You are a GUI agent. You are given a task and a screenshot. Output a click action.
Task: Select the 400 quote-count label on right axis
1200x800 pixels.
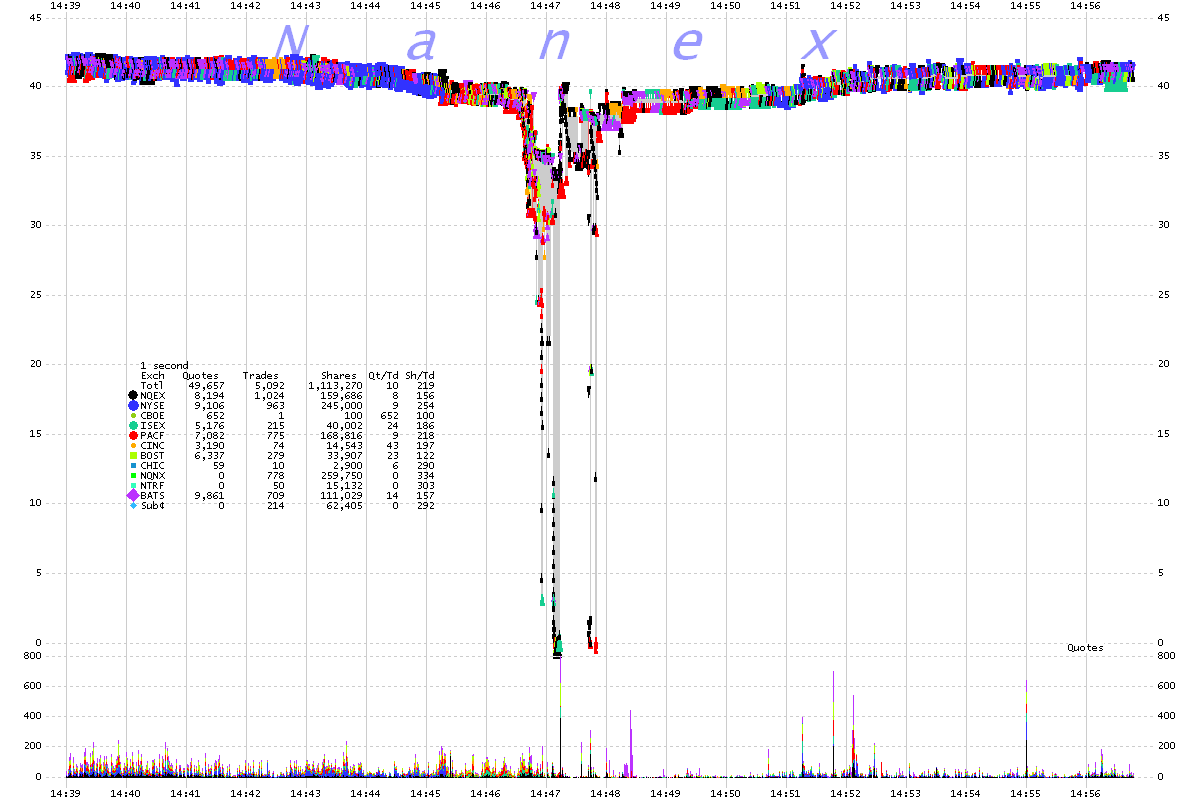click(1166, 716)
